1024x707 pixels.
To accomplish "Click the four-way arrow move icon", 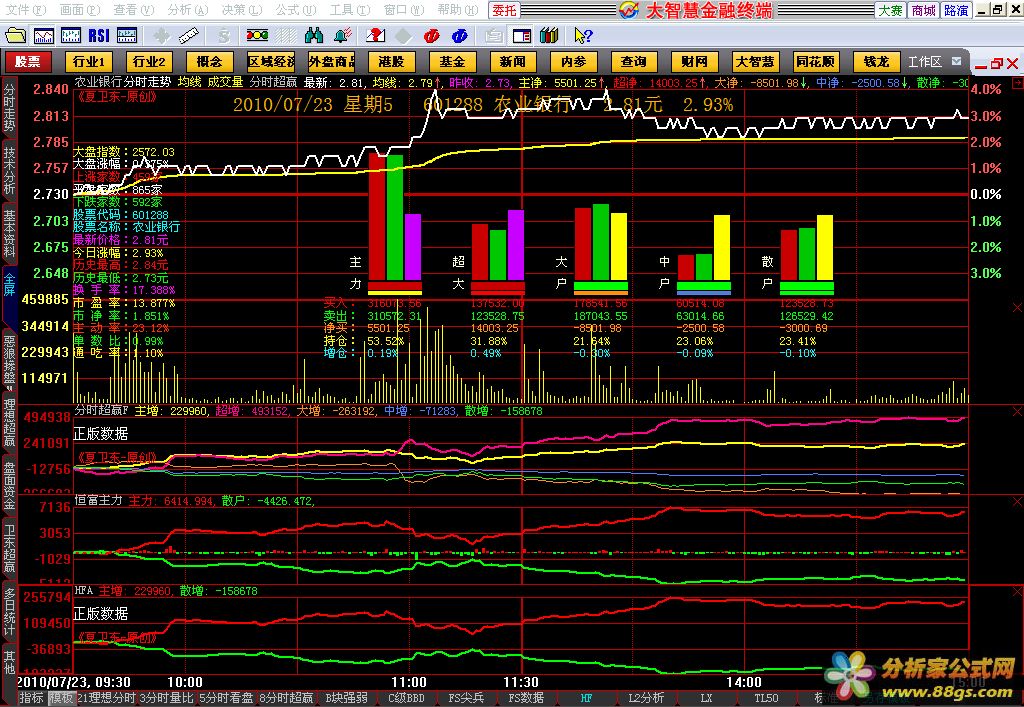I will click(x=161, y=36).
